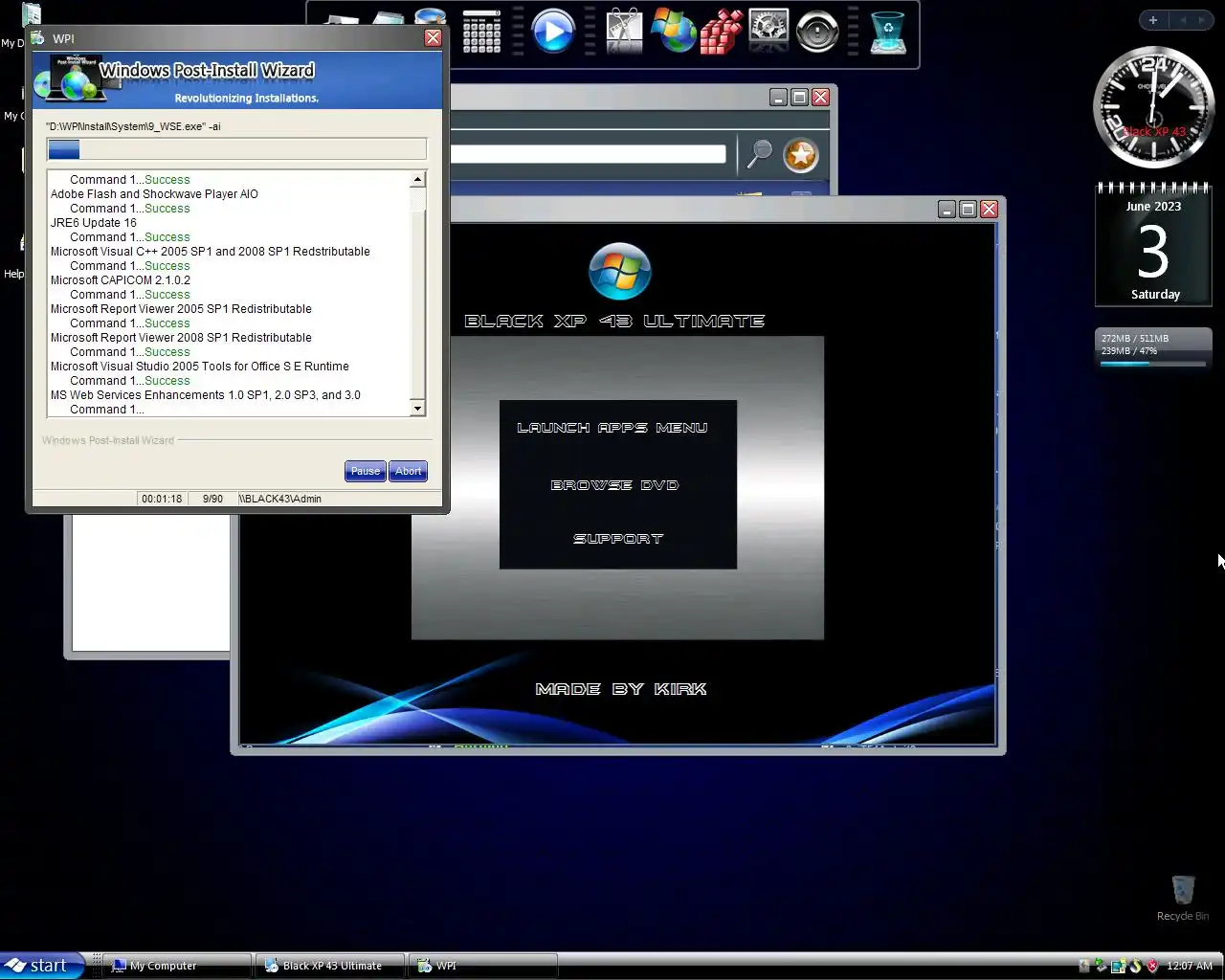Maximize the Black XP 43 Ultimate window
This screenshot has width=1225, height=980.
coord(968,209)
